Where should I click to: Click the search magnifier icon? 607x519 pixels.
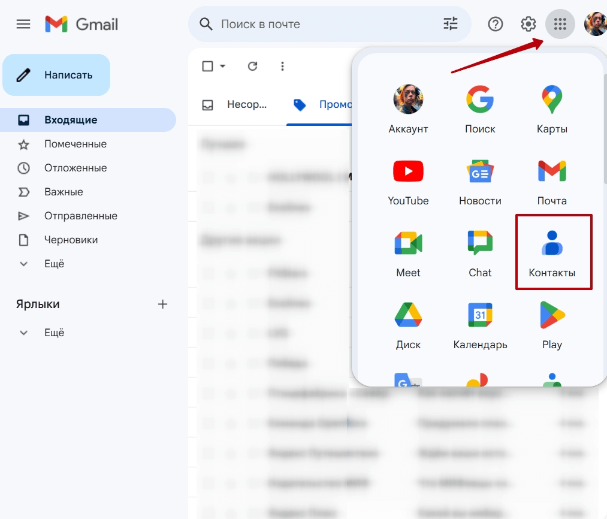[206, 24]
